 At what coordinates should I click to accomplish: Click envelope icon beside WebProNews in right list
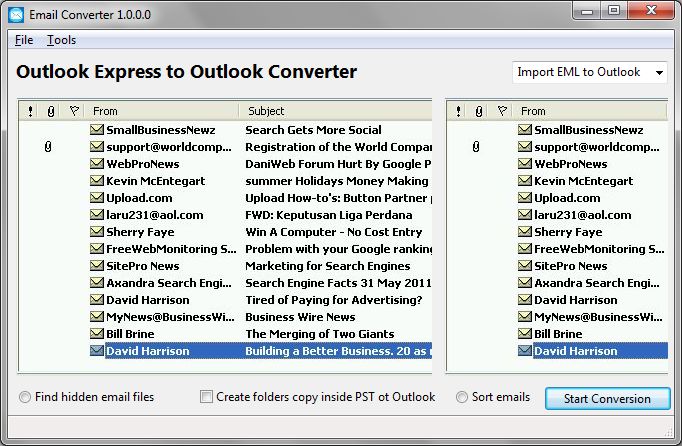coord(525,164)
